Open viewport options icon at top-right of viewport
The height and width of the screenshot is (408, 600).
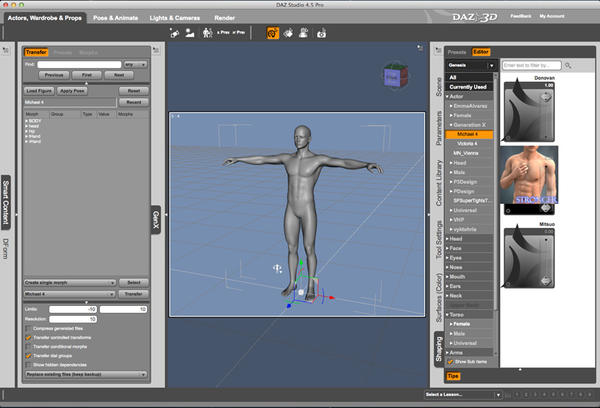click(x=420, y=48)
